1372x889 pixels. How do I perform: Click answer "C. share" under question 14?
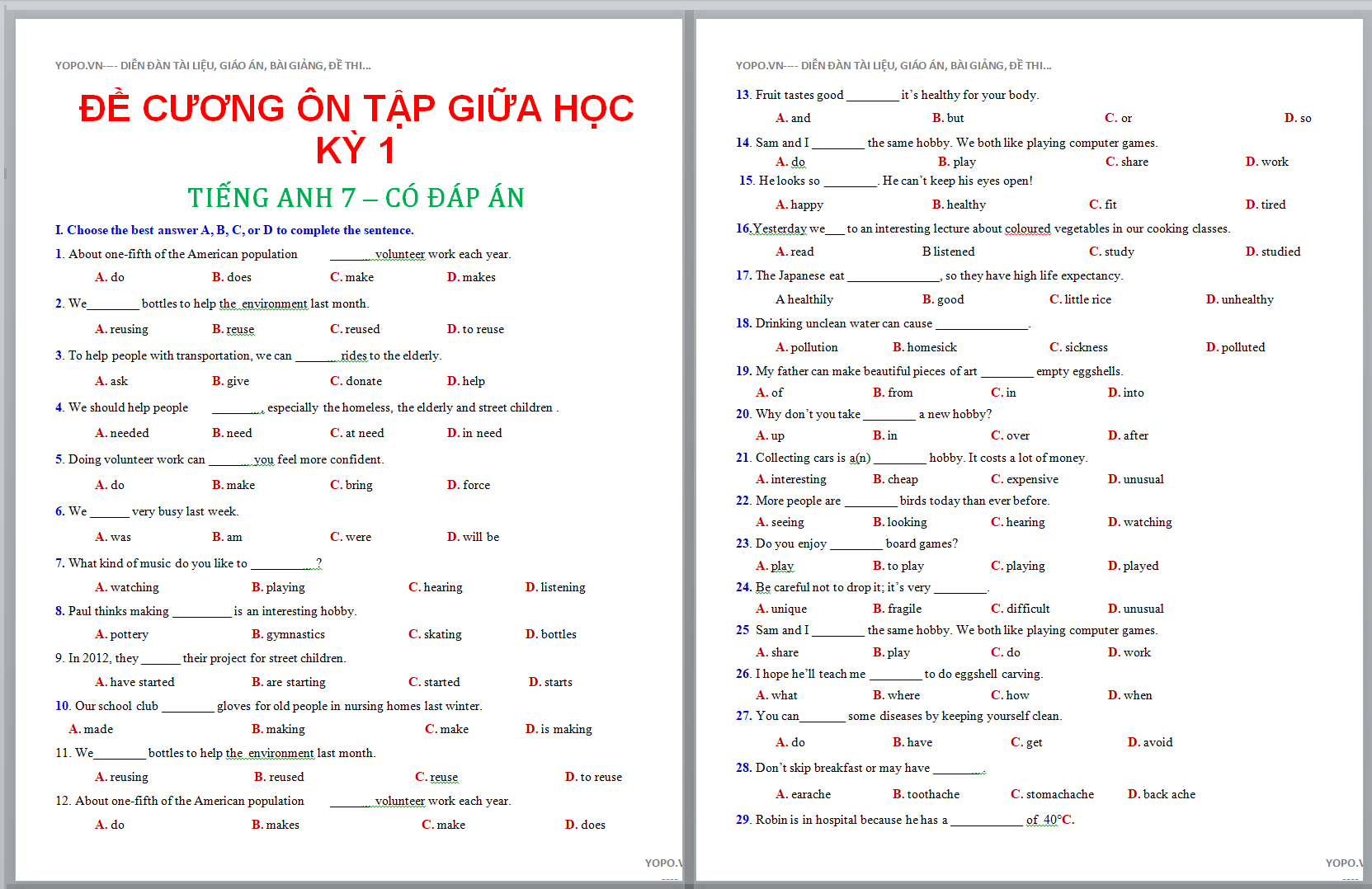click(x=1127, y=162)
